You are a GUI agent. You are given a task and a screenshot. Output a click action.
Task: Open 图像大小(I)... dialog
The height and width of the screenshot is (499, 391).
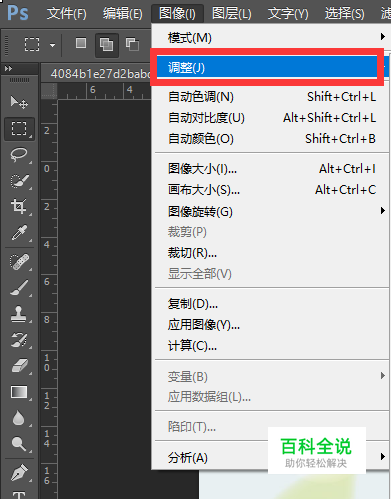pos(271,169)
